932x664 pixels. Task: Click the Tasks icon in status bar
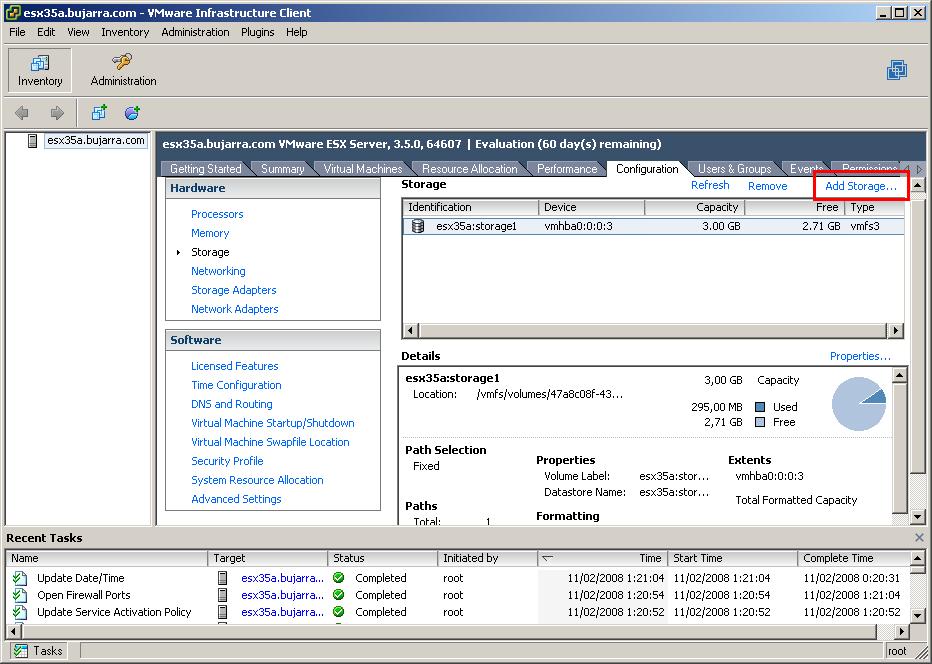pyautogui.click(x=21, y=651)
